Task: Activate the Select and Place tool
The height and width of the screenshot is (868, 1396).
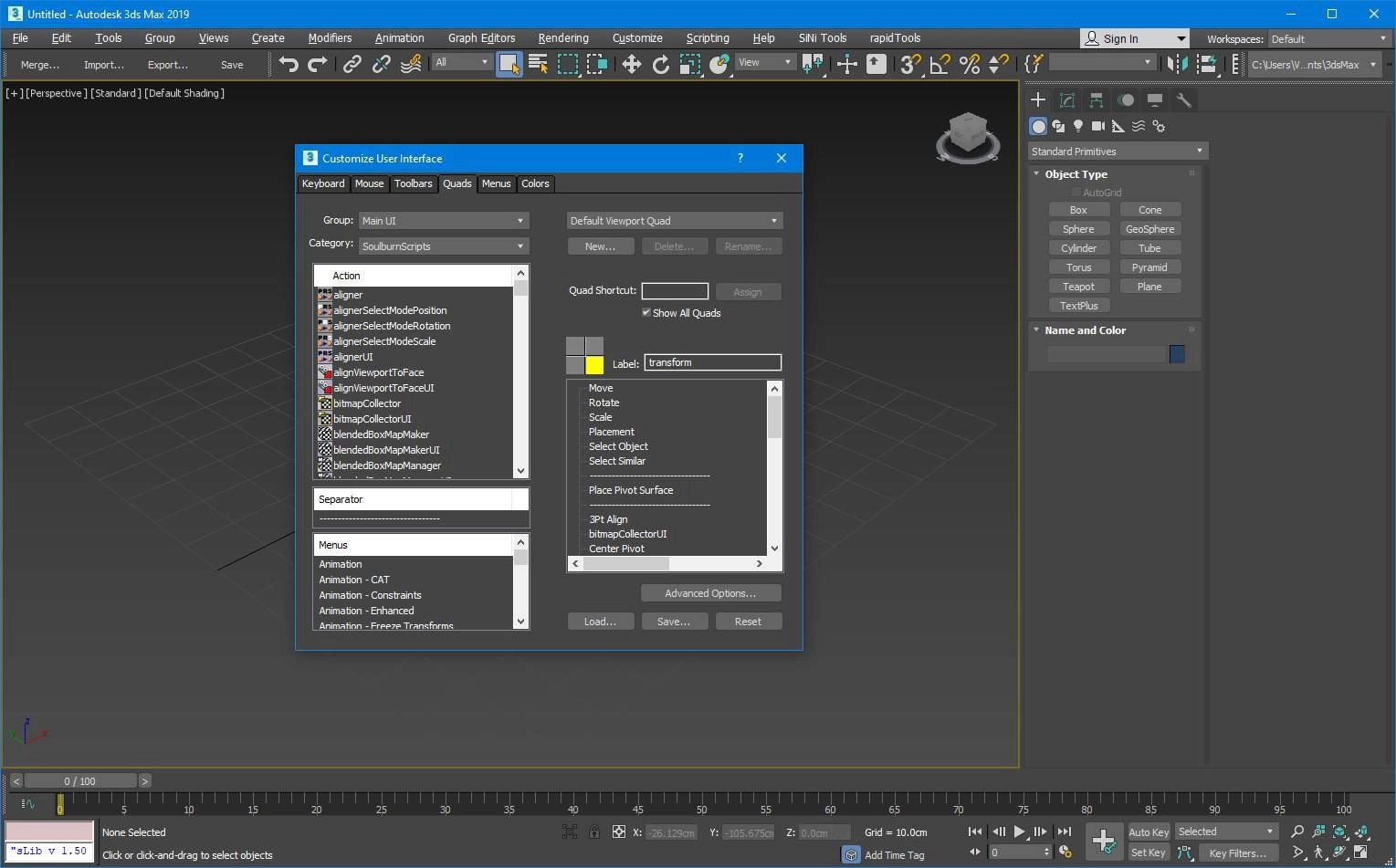Action: pyautogui.click(x=719, y=64)
